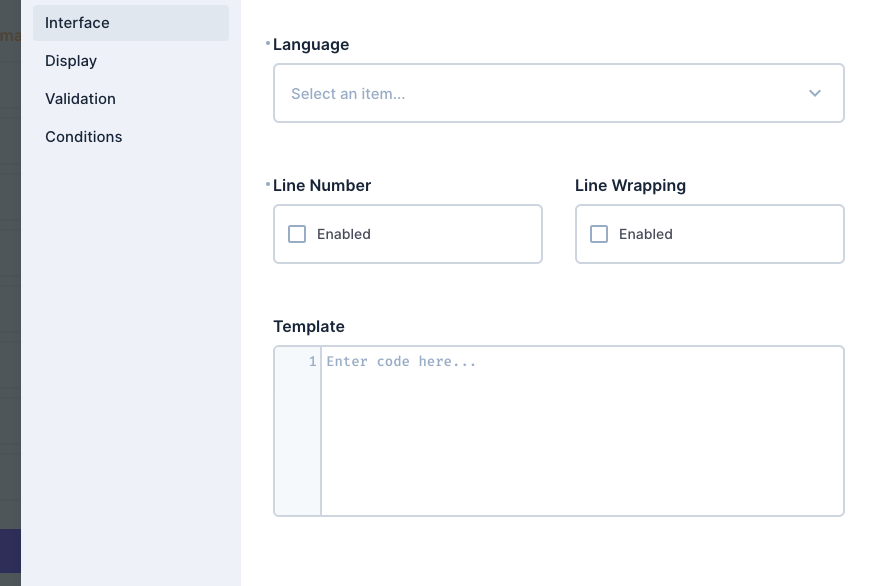Viewport: 875px width, 586px height.
Task: Click the required indicator beside Language
Action: point(267,44)
